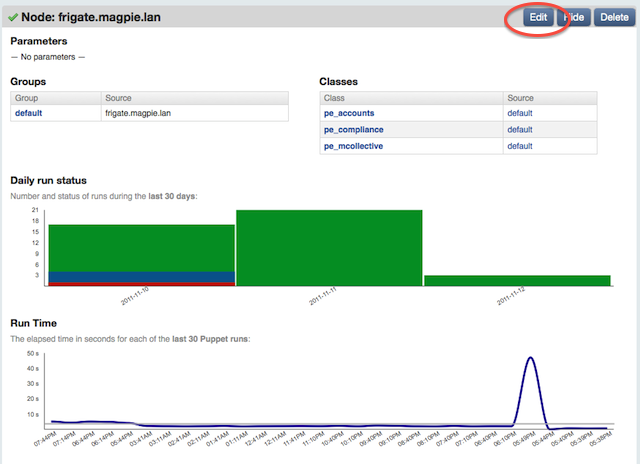Open the pe_mcollective class link
The height and width of the screenshot is (464, 640).
tap(355, 146)
